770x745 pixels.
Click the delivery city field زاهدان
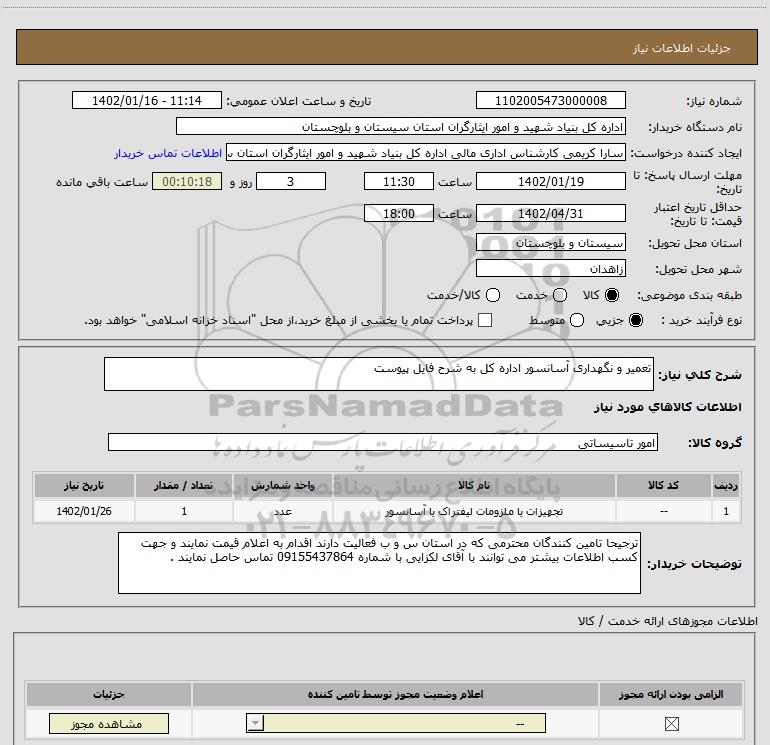550,269
